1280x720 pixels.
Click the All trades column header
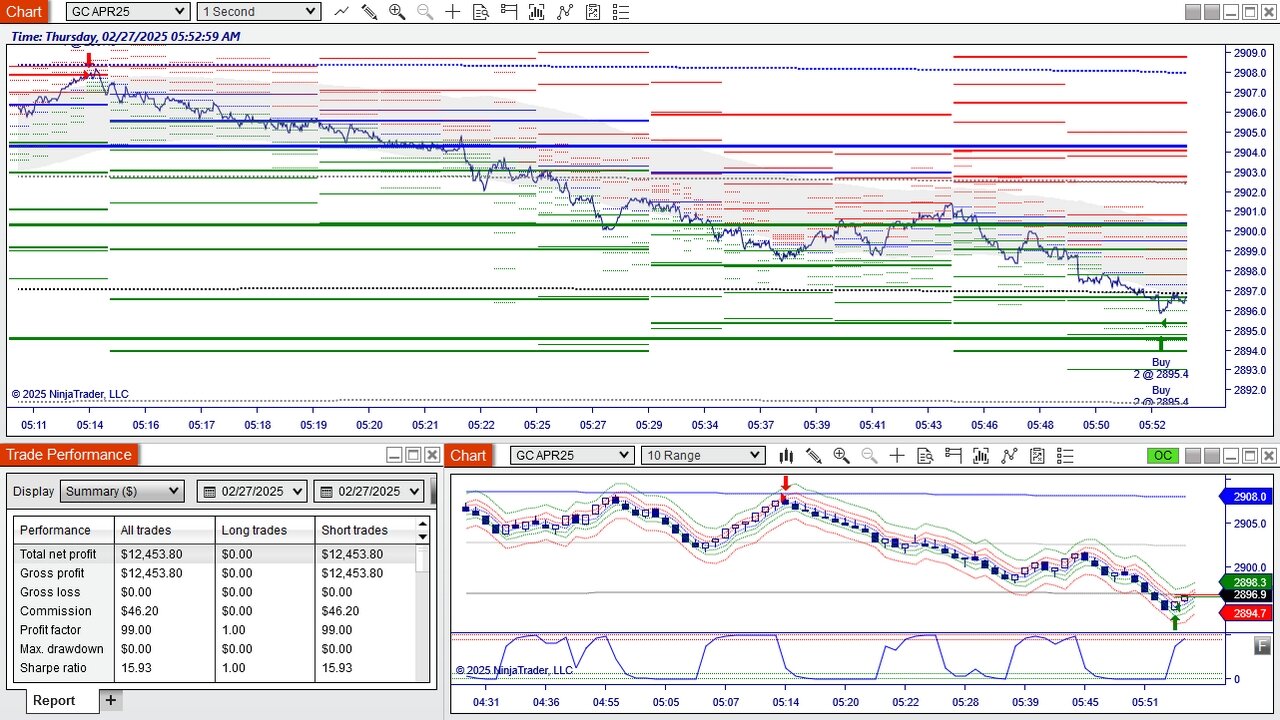[165, 531]
